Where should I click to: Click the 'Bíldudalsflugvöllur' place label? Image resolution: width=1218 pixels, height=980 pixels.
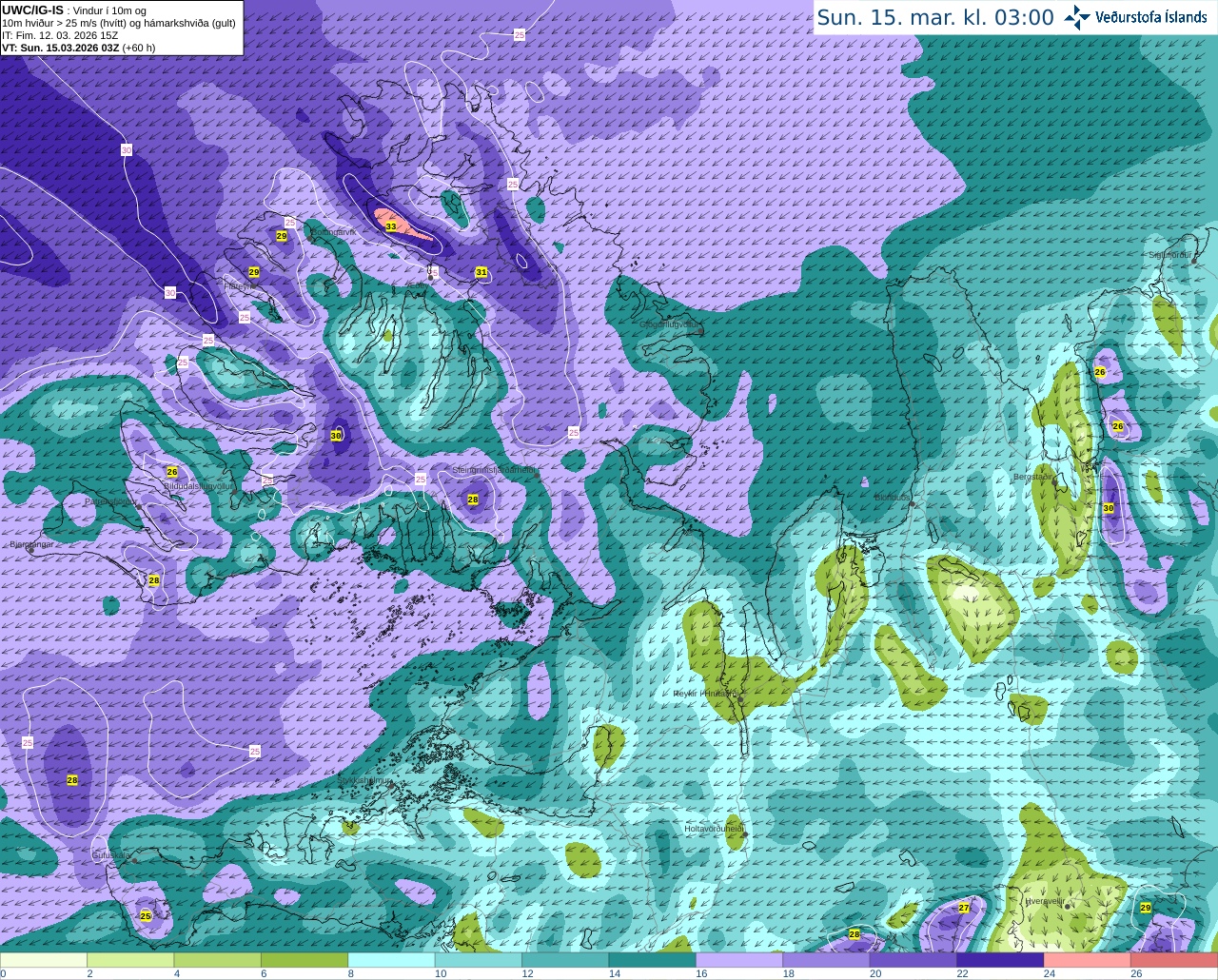click(198, 485)
